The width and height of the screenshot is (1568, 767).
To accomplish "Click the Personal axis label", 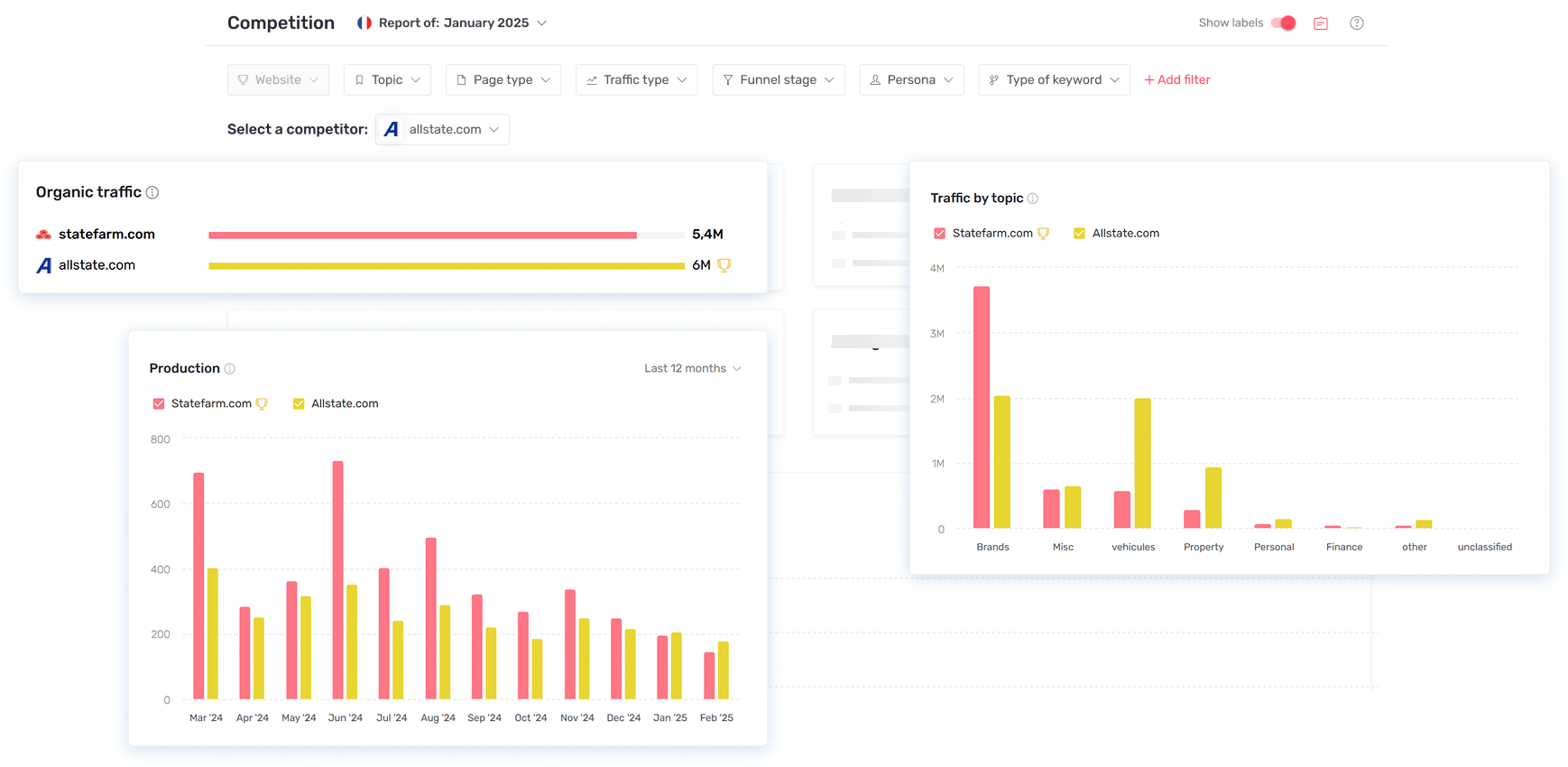I will click(x=1274, y=547).
